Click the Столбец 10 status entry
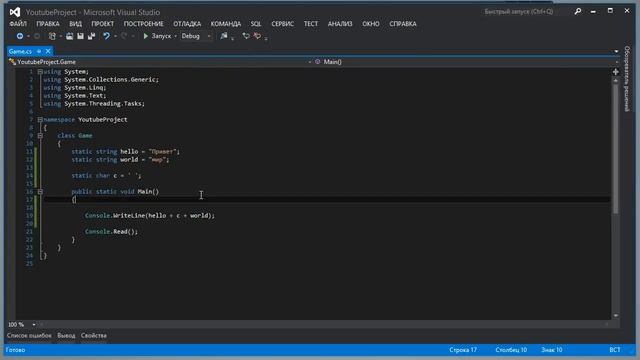640x360 pixels. tap(511, 350)
